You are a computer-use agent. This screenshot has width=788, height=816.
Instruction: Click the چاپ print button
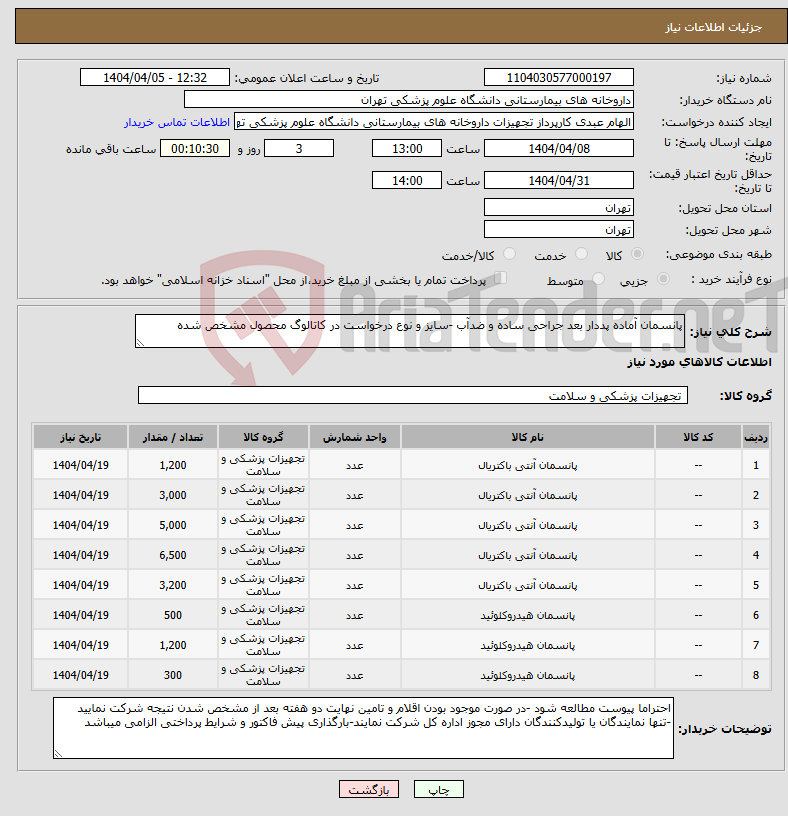click(x=438, y=789)
